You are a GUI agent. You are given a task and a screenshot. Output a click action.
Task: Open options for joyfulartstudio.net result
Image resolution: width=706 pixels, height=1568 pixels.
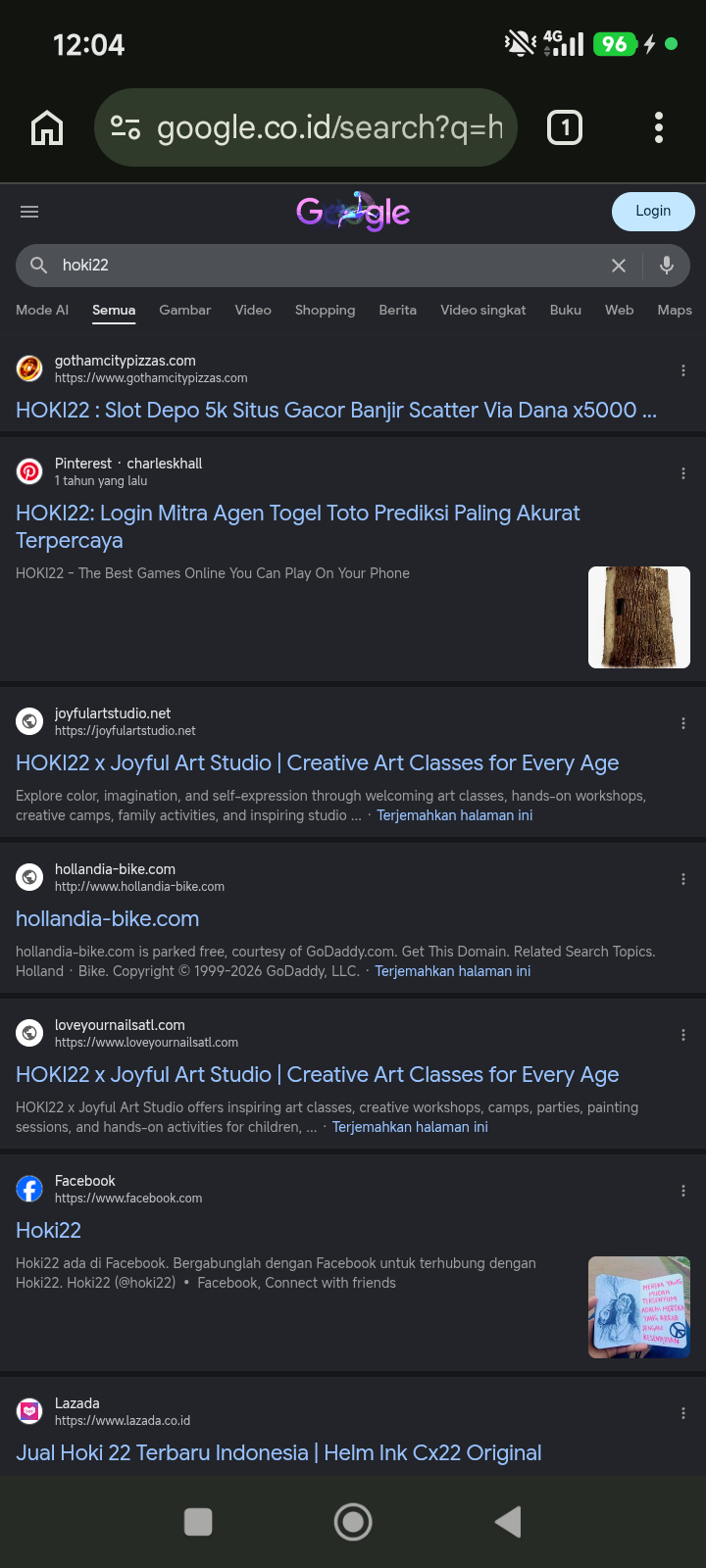pos(683,723)
